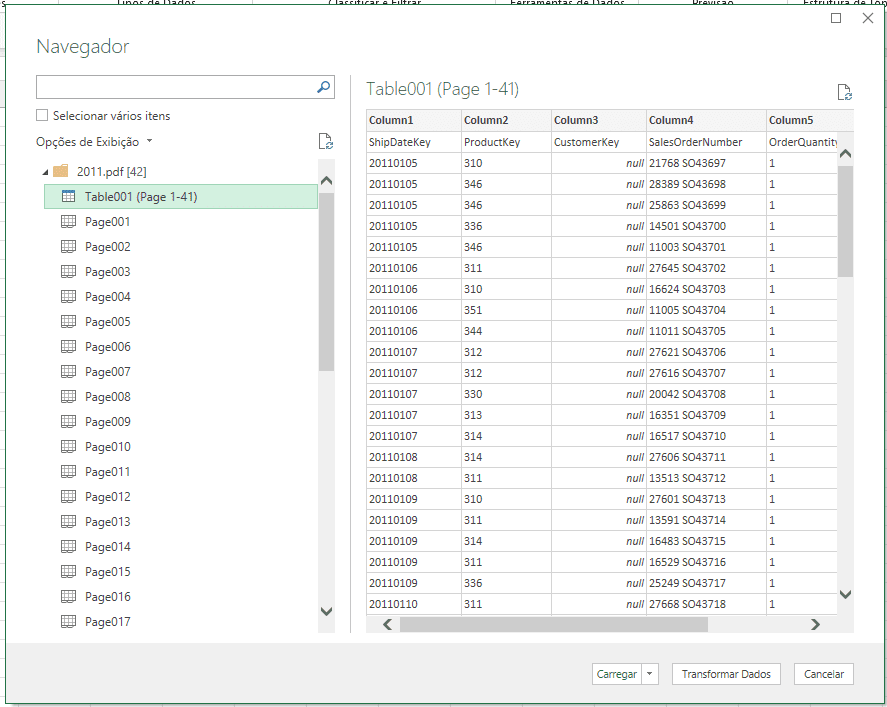The width and height of the screenshot is (887, 707).
Task: Click preview horizontal scroll right arrow
Action: tap(815, 624)
